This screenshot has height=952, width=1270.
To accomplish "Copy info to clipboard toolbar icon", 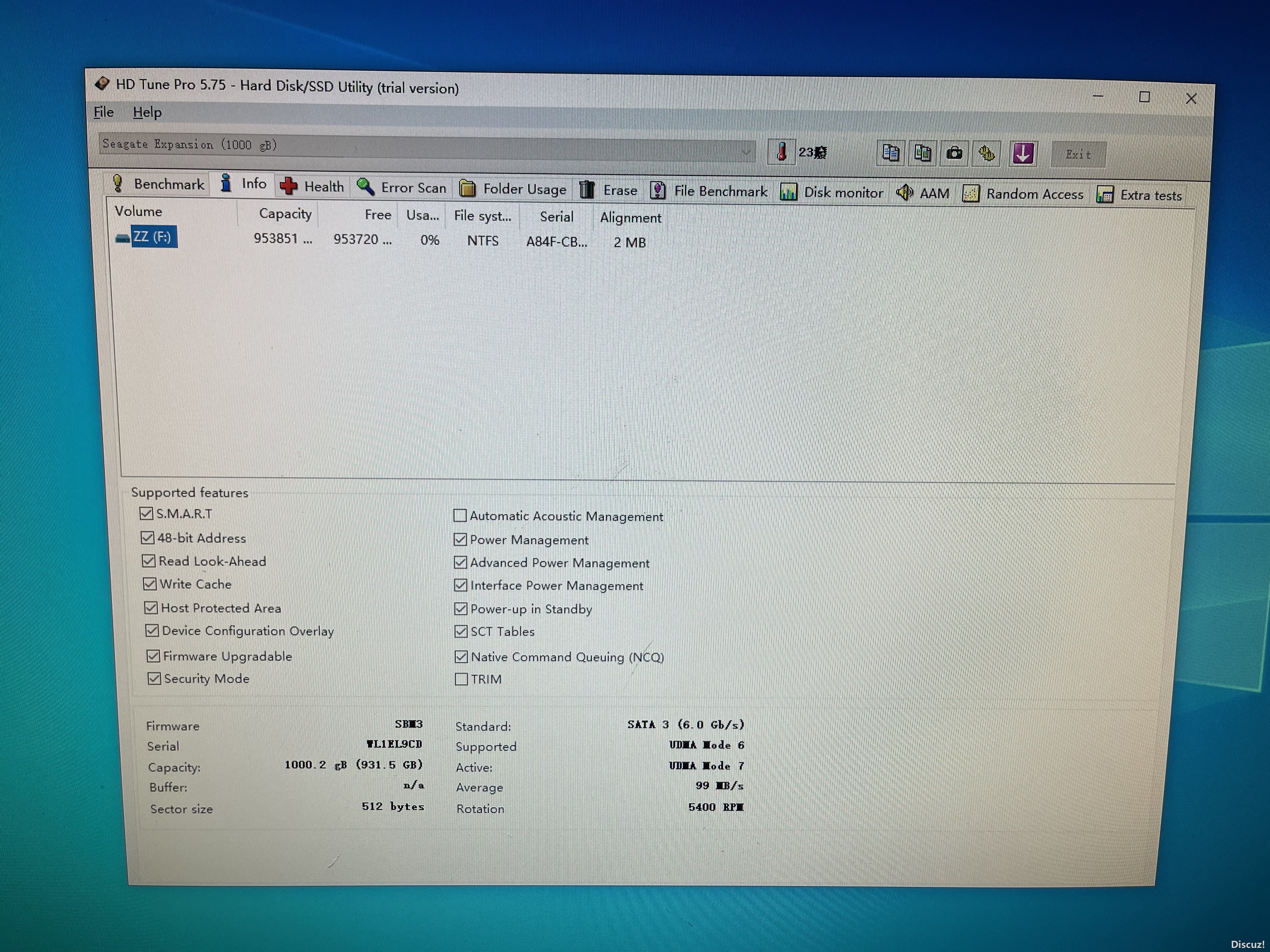I will click(x=890, y=153).
